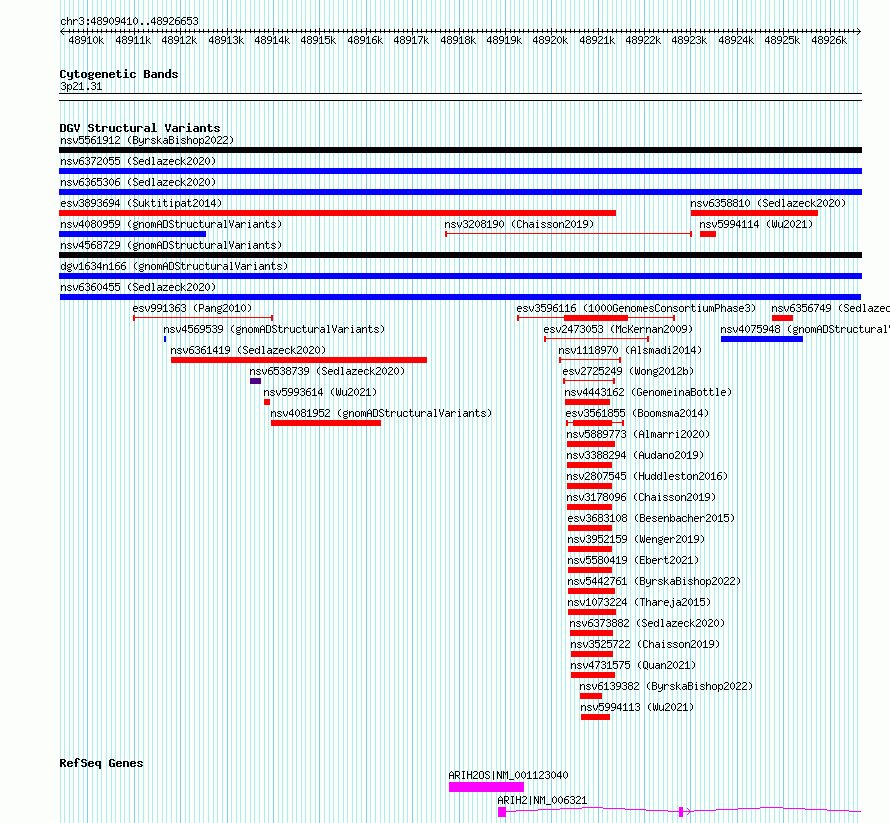Click the nsv3208190 (Chaisson2019) label

pos(519,224)
